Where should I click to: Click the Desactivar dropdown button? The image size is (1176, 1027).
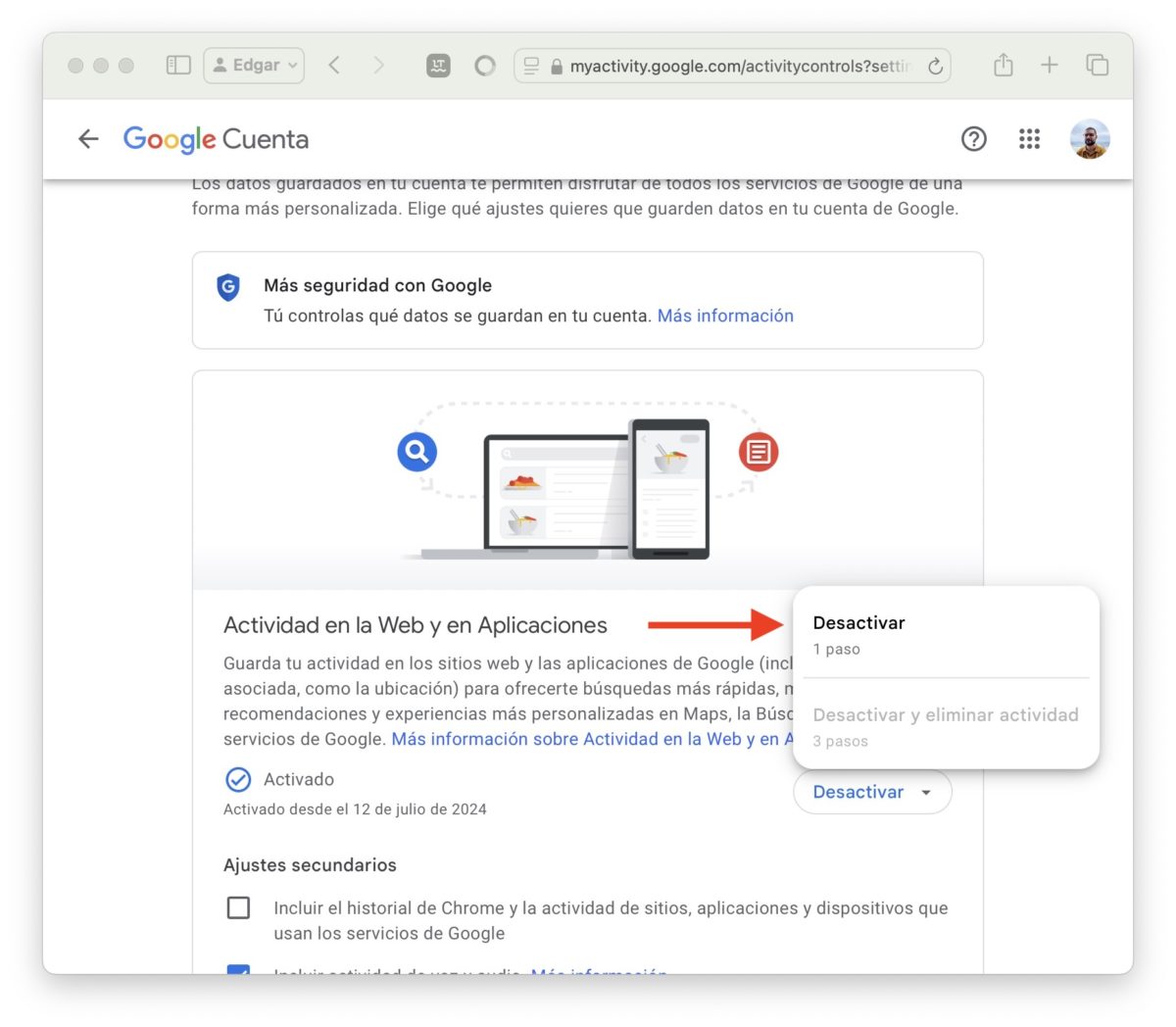pyautogui.click(x=872, y=792)
